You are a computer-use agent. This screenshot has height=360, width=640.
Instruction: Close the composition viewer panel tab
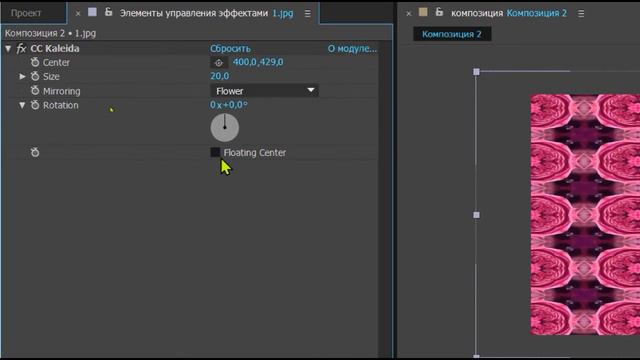point(409,13)
